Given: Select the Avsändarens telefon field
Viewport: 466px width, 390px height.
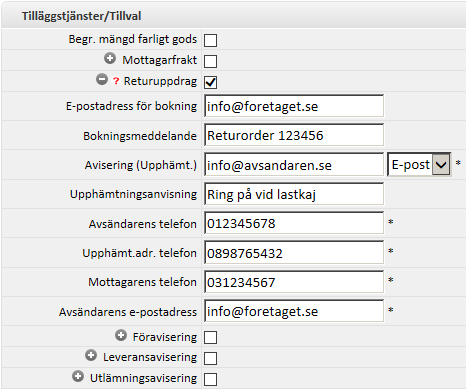Looking at the screenshot, I should [x=294, y=223].
